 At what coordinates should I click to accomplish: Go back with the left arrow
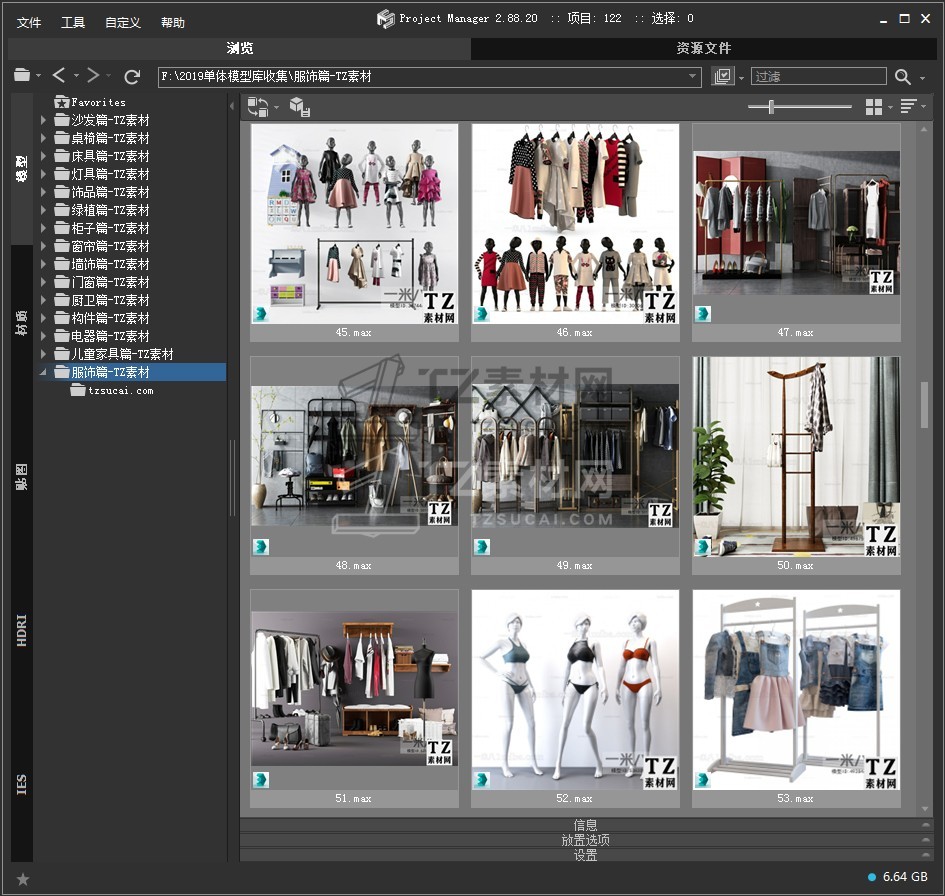click(x=59, y=76)
